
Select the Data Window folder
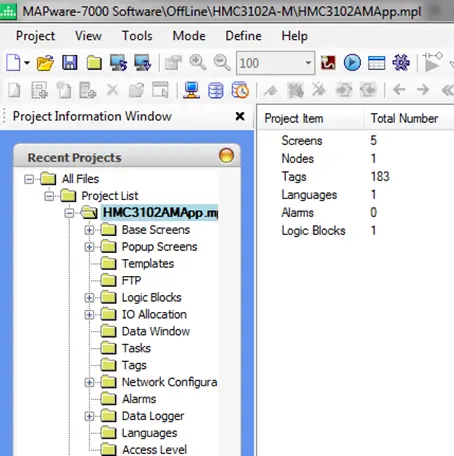pos(156,331)
